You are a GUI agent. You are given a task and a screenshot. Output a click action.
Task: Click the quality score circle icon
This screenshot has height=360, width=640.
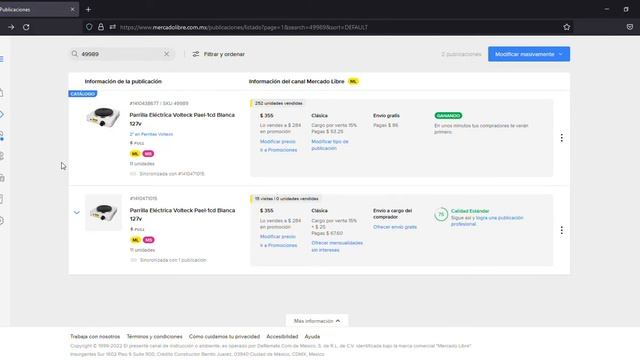[441, 214]
